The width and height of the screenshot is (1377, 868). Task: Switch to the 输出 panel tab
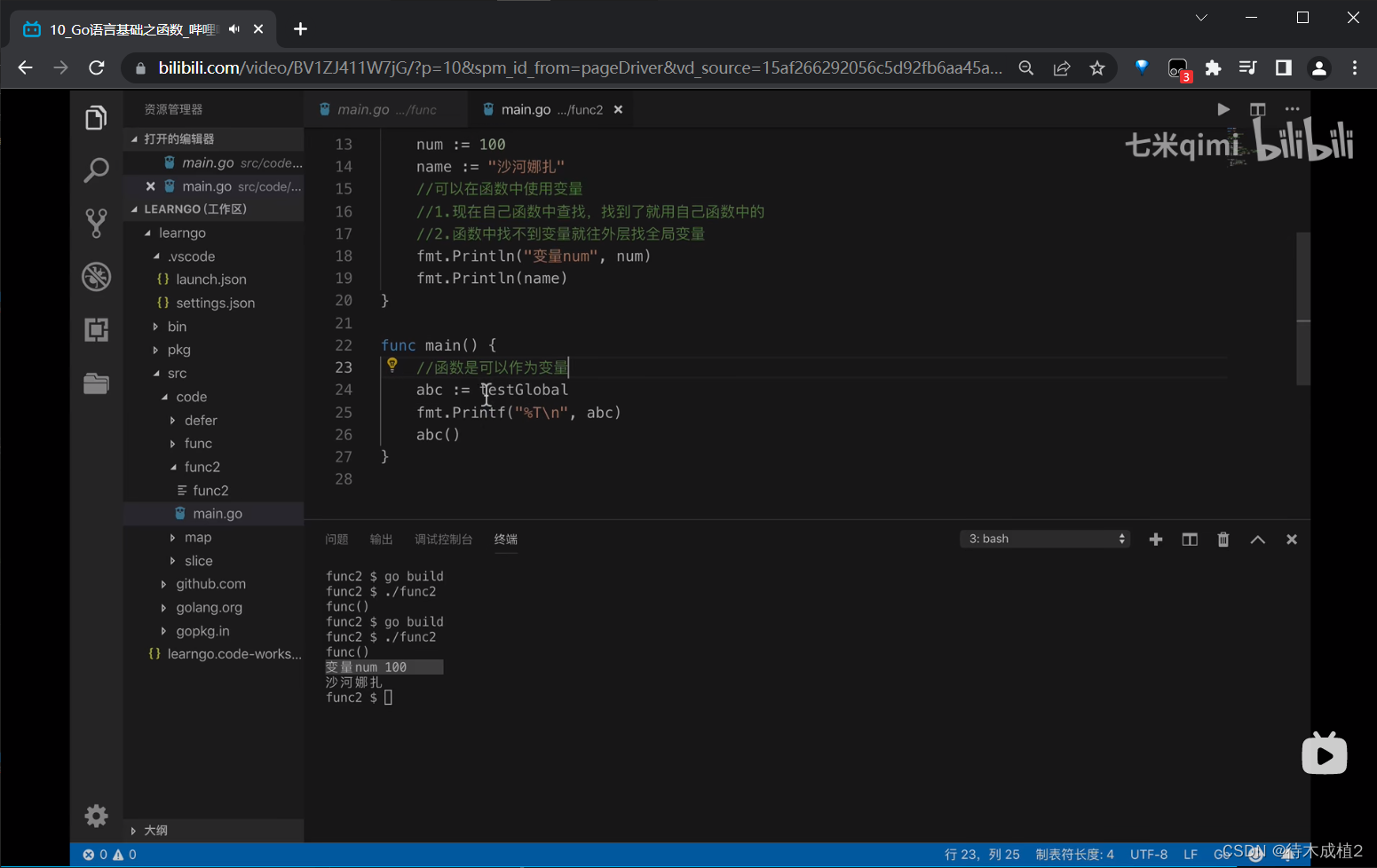(x=381, y=539)
